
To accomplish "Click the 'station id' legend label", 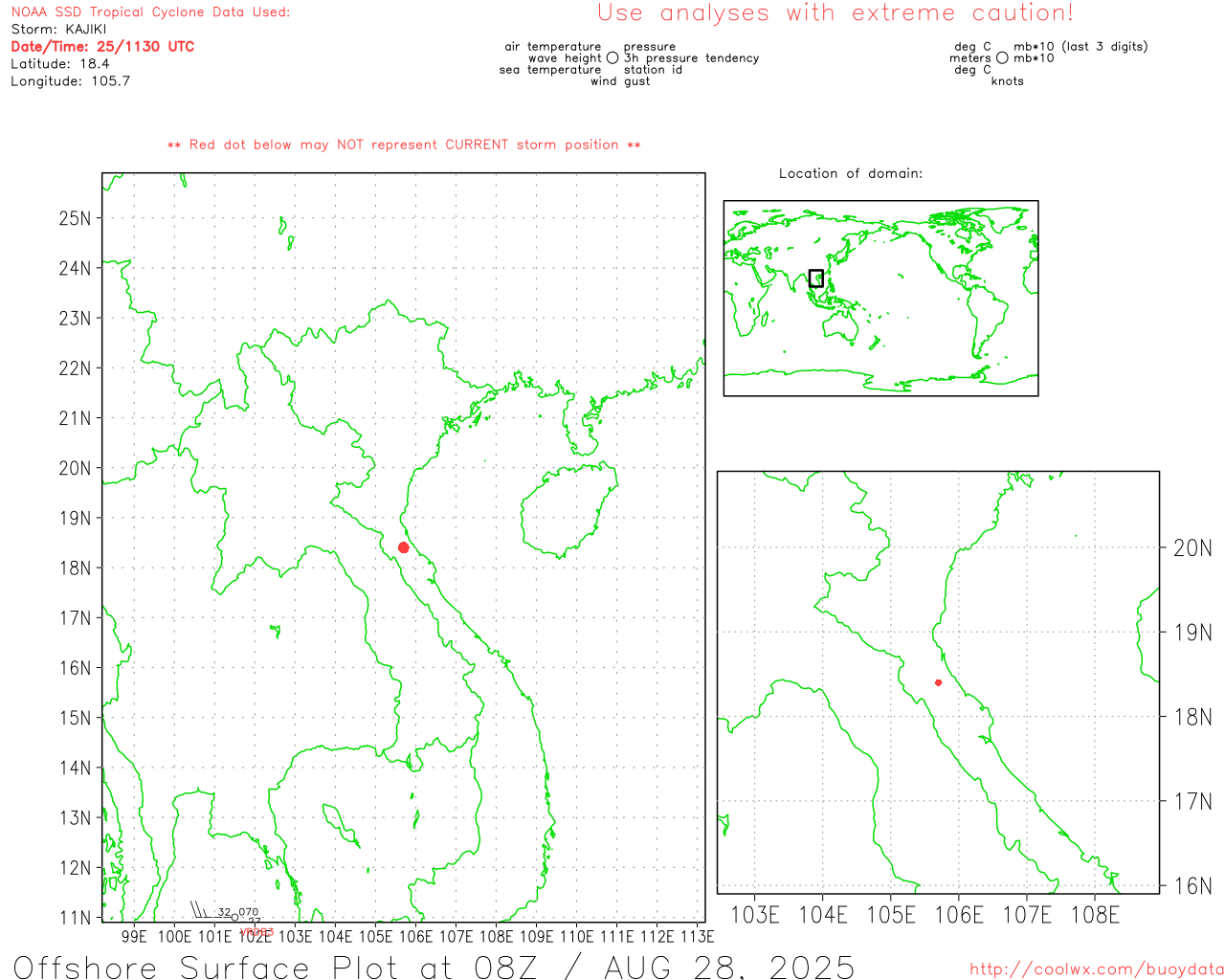I will [x=653, y=70].
